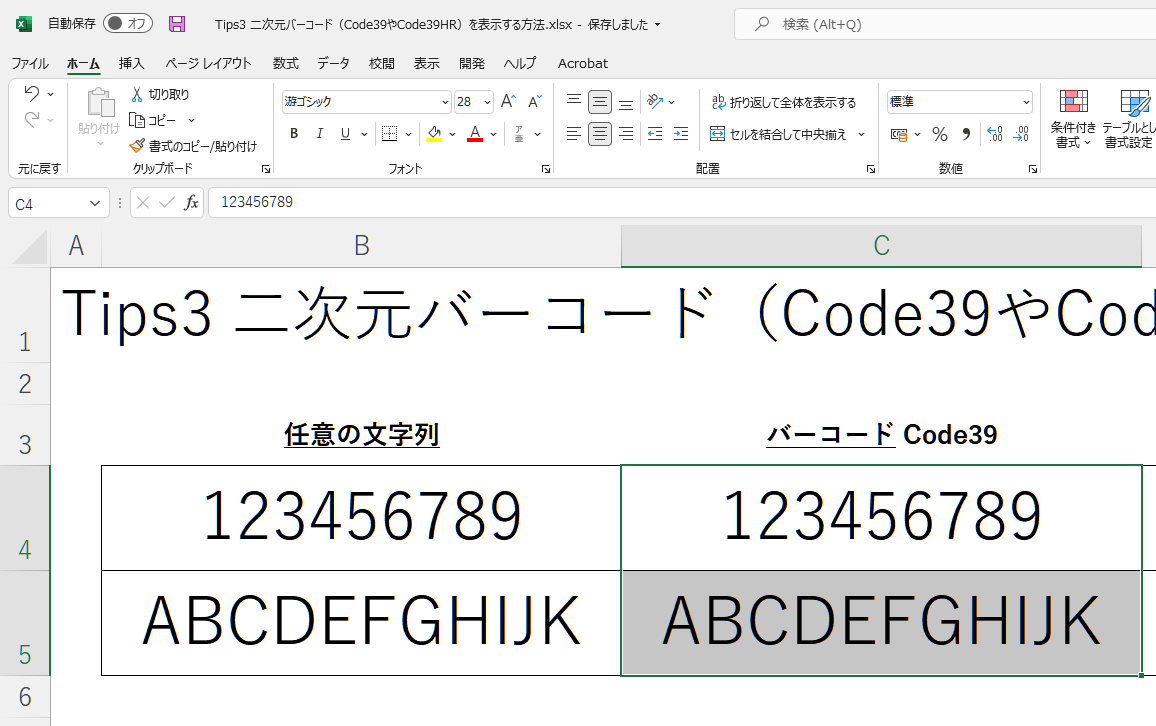The width and height of the screenshot is (1156, 726).
Task: Click the Undo arrow icon
Action: (x=32, y=94)
